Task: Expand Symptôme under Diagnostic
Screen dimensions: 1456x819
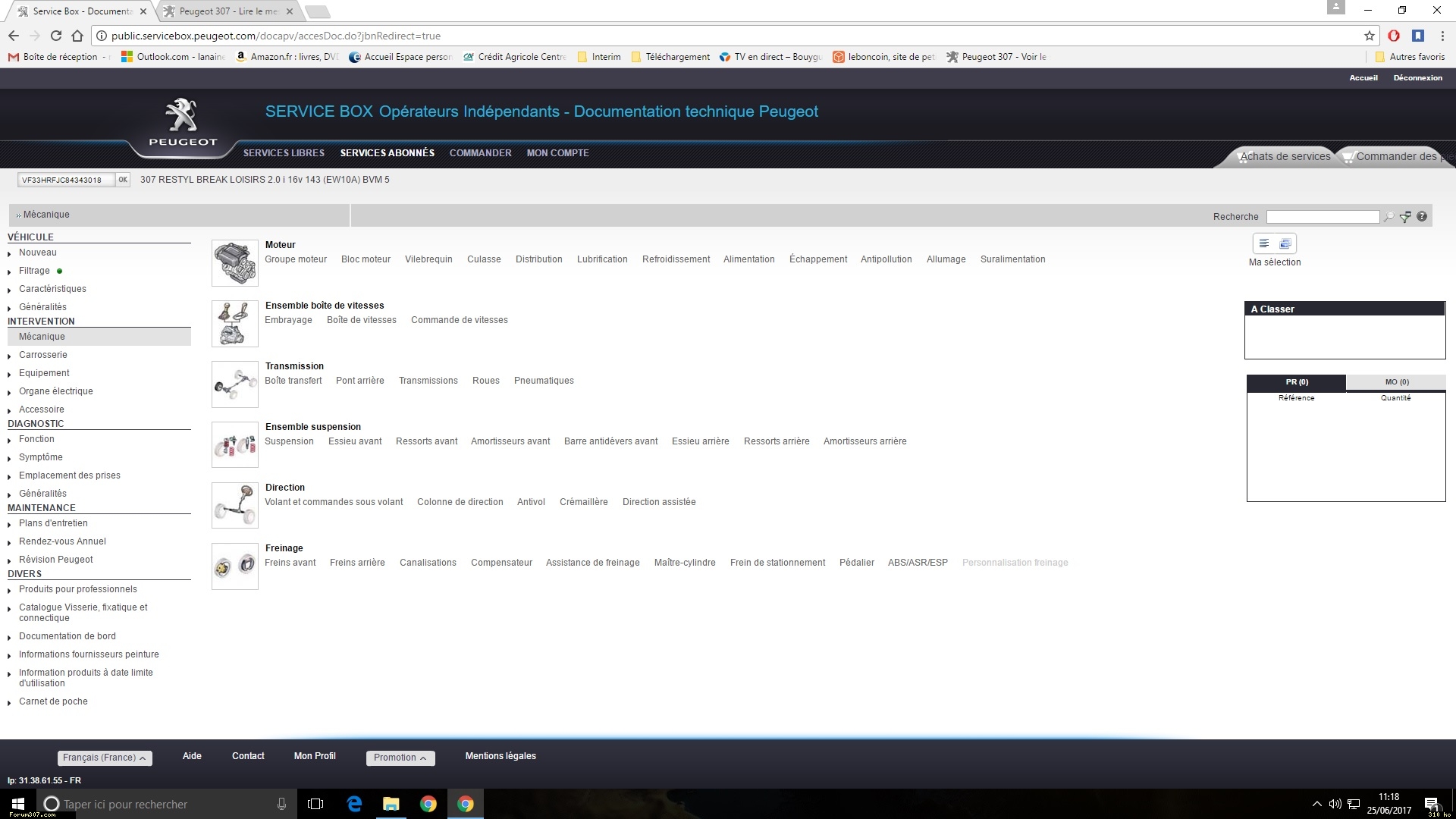Action: coord(40,457)
